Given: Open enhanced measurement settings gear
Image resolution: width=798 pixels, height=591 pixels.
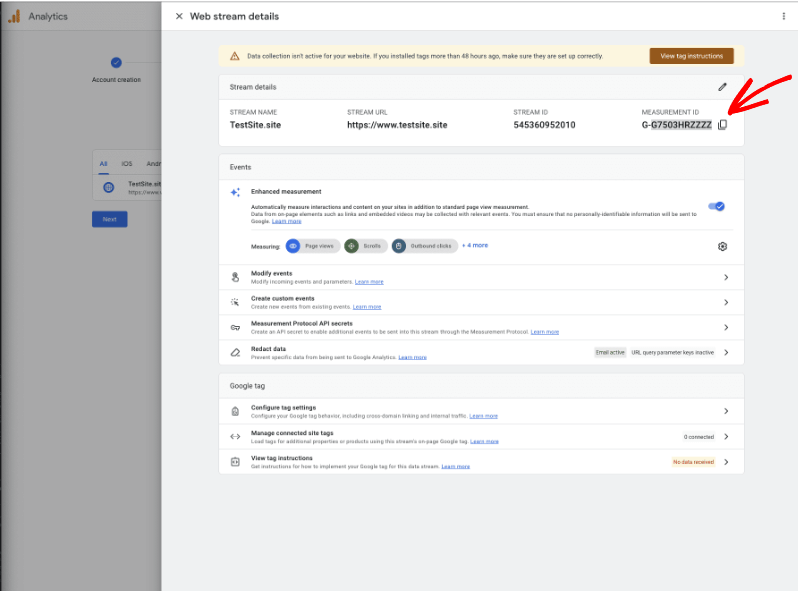Looking at the screenshot, I should tap(722, 246).
